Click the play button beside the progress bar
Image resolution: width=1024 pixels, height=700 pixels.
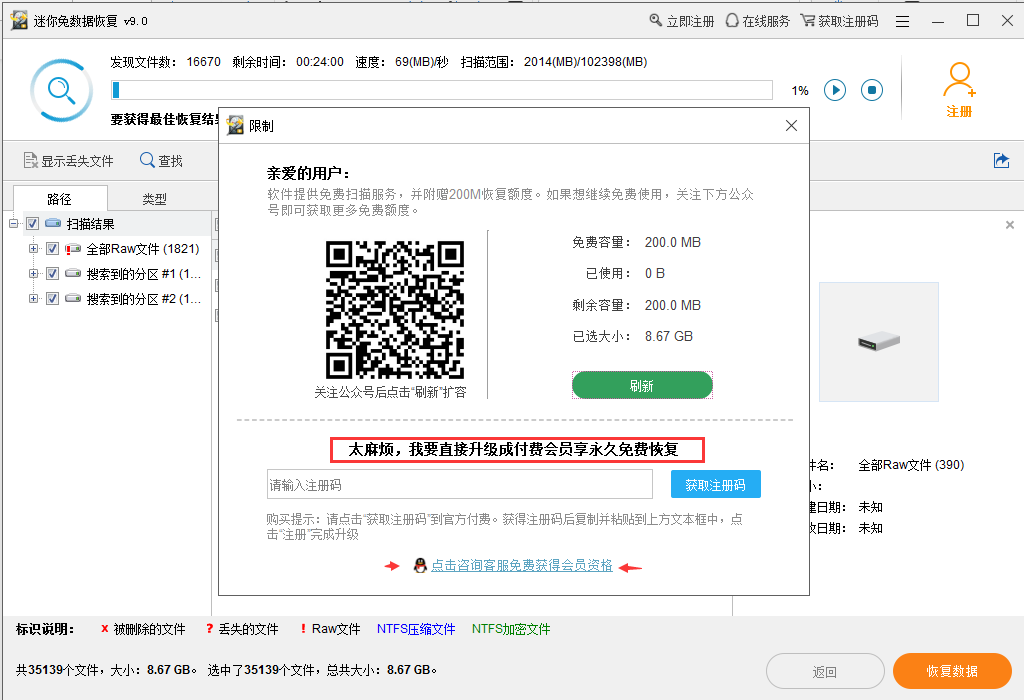click(835, 90)
